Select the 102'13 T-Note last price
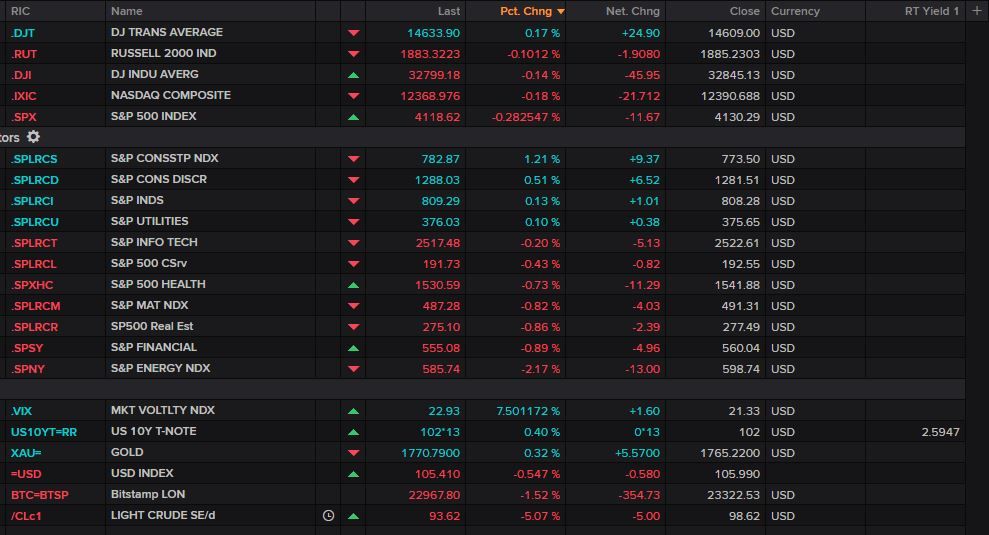 click(440, 432)
